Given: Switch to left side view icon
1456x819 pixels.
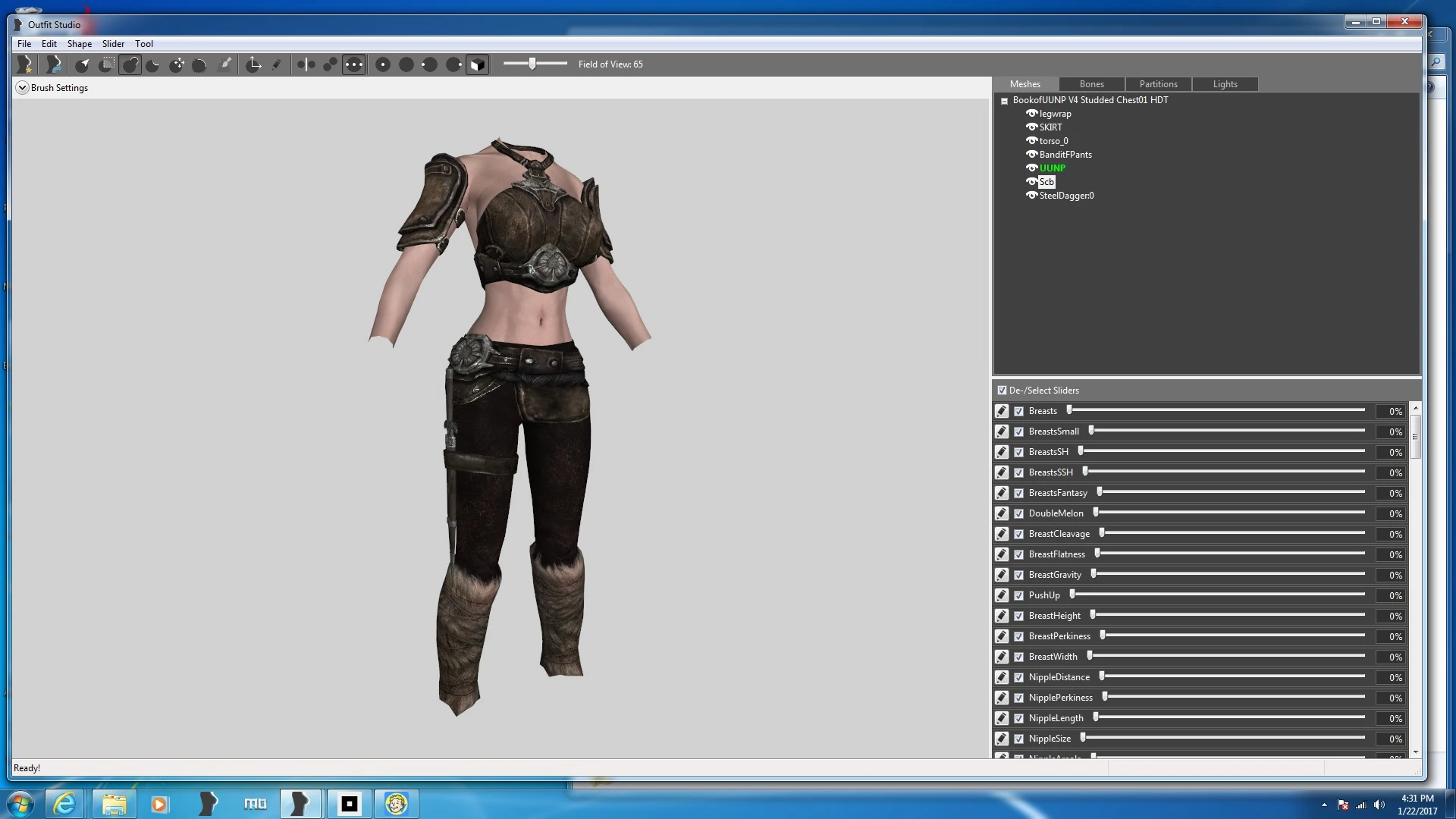Looking at the screenshot, I should tap(430, 64).
